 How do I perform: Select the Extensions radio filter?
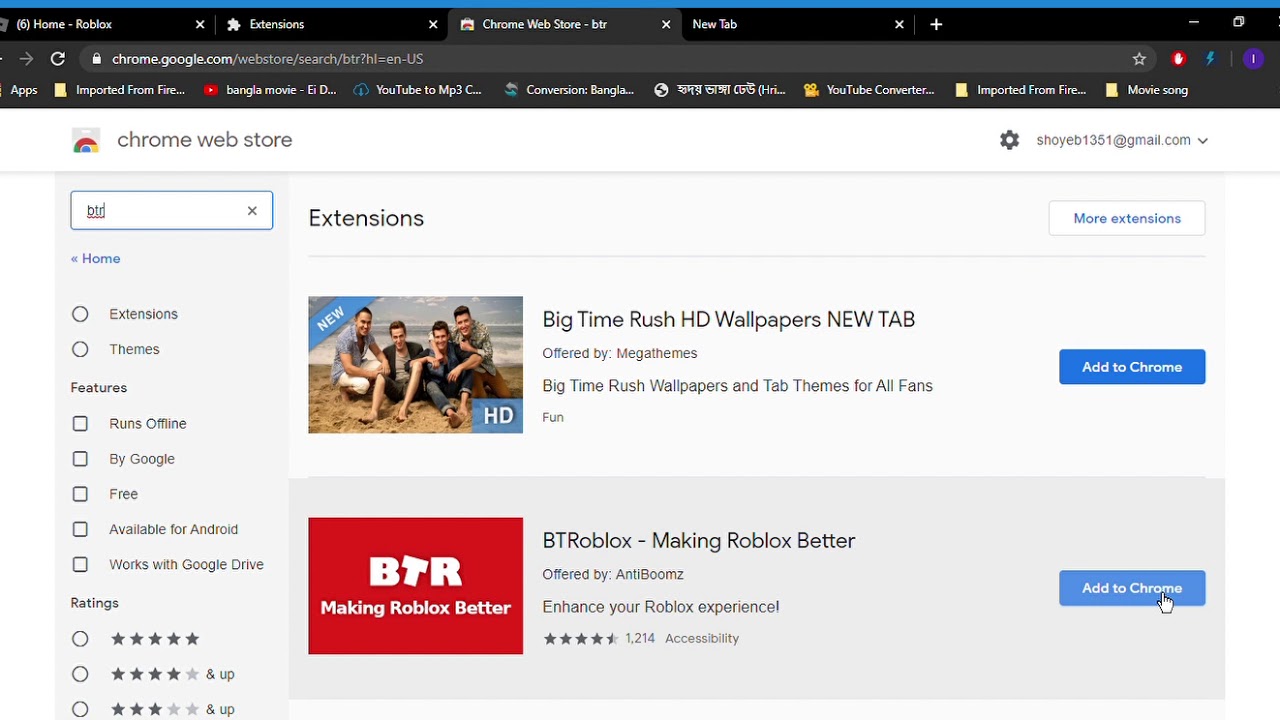80,314
